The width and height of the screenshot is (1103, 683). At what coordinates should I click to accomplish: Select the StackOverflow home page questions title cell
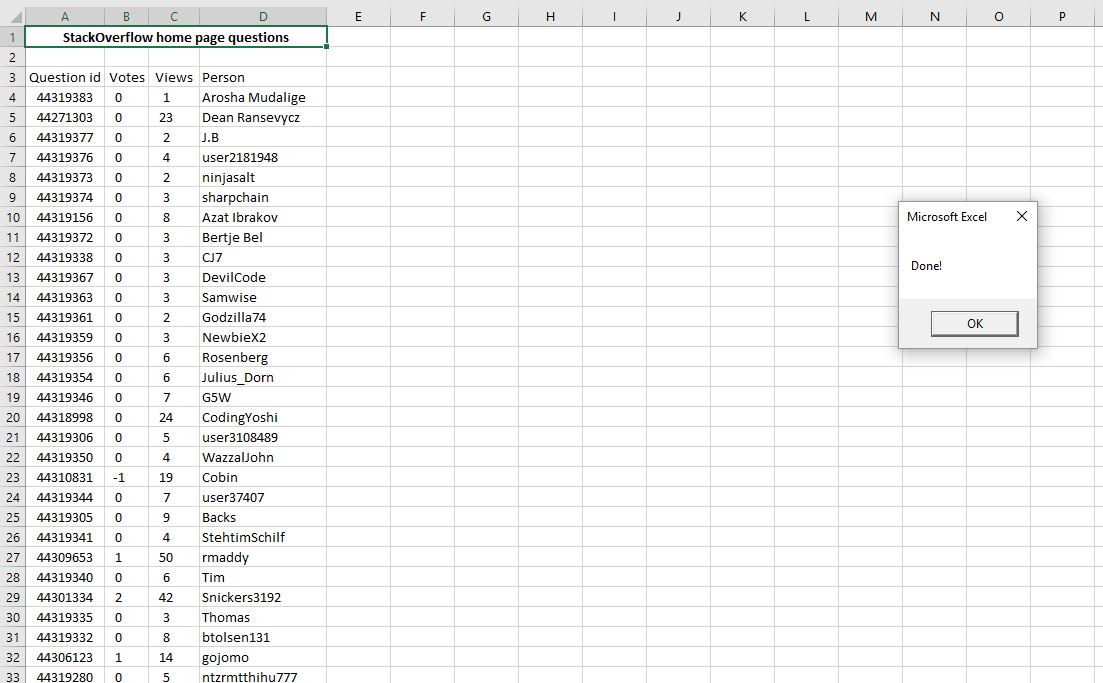pyautogui.click(x=176, y=37)
